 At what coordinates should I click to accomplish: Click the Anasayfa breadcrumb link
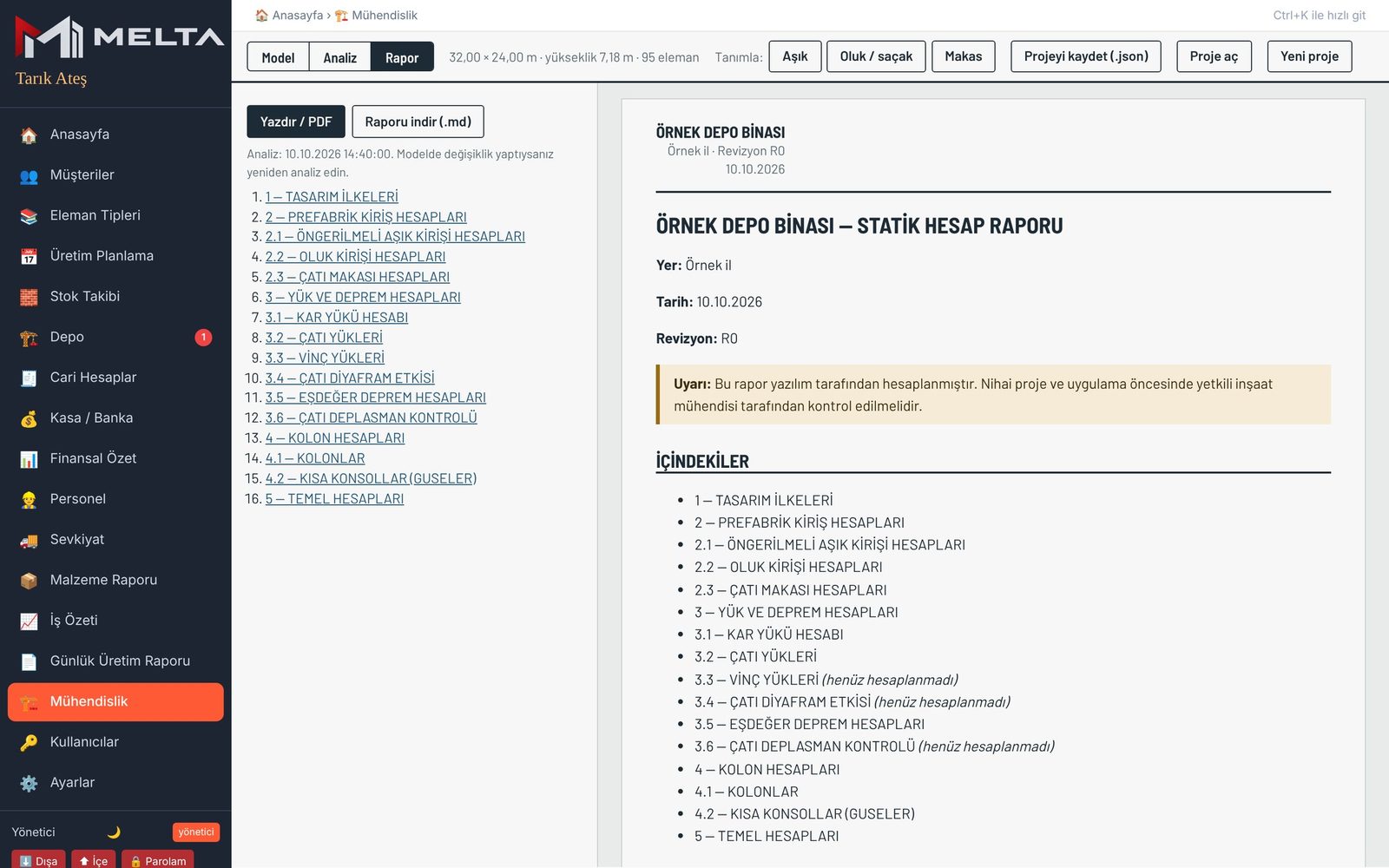point(288,16)
